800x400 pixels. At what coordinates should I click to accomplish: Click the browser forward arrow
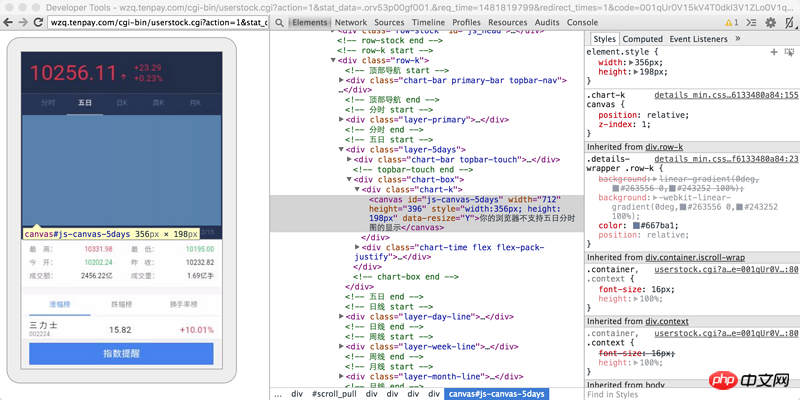pyautogui.click(x=23, y=22)
